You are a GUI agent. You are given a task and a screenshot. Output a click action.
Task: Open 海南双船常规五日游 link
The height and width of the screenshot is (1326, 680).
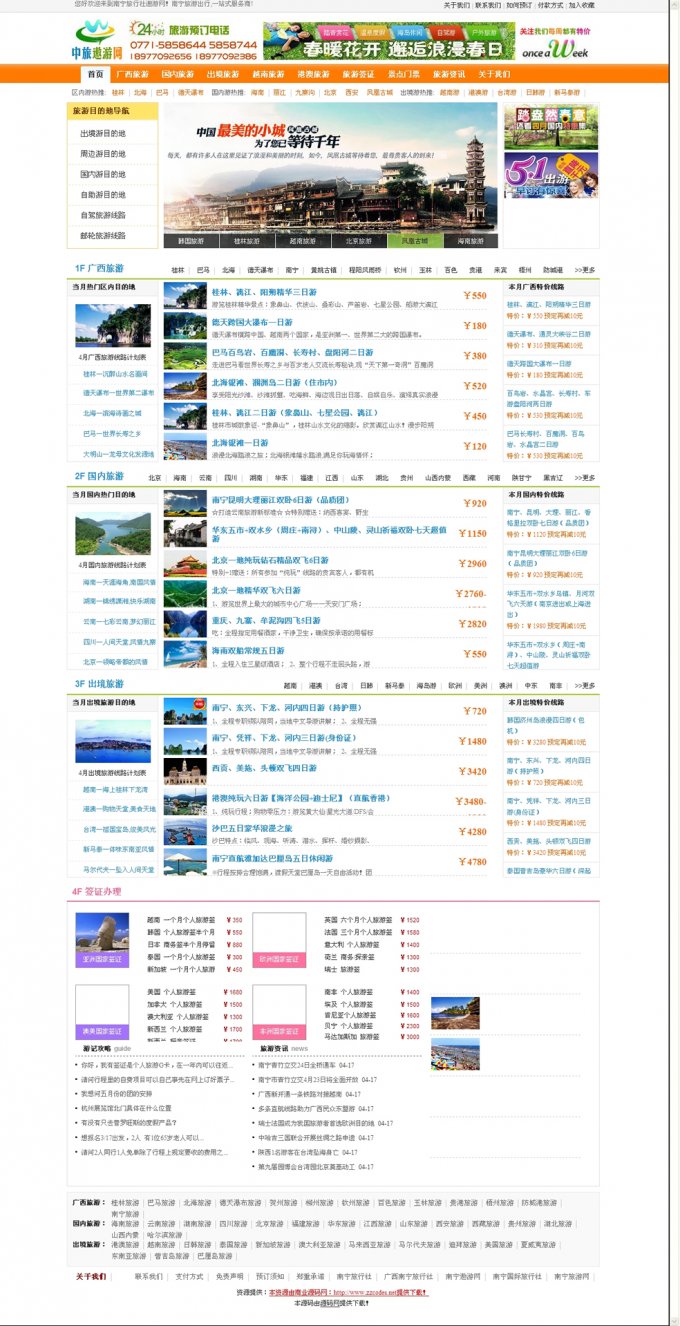(x=248, y=650)
